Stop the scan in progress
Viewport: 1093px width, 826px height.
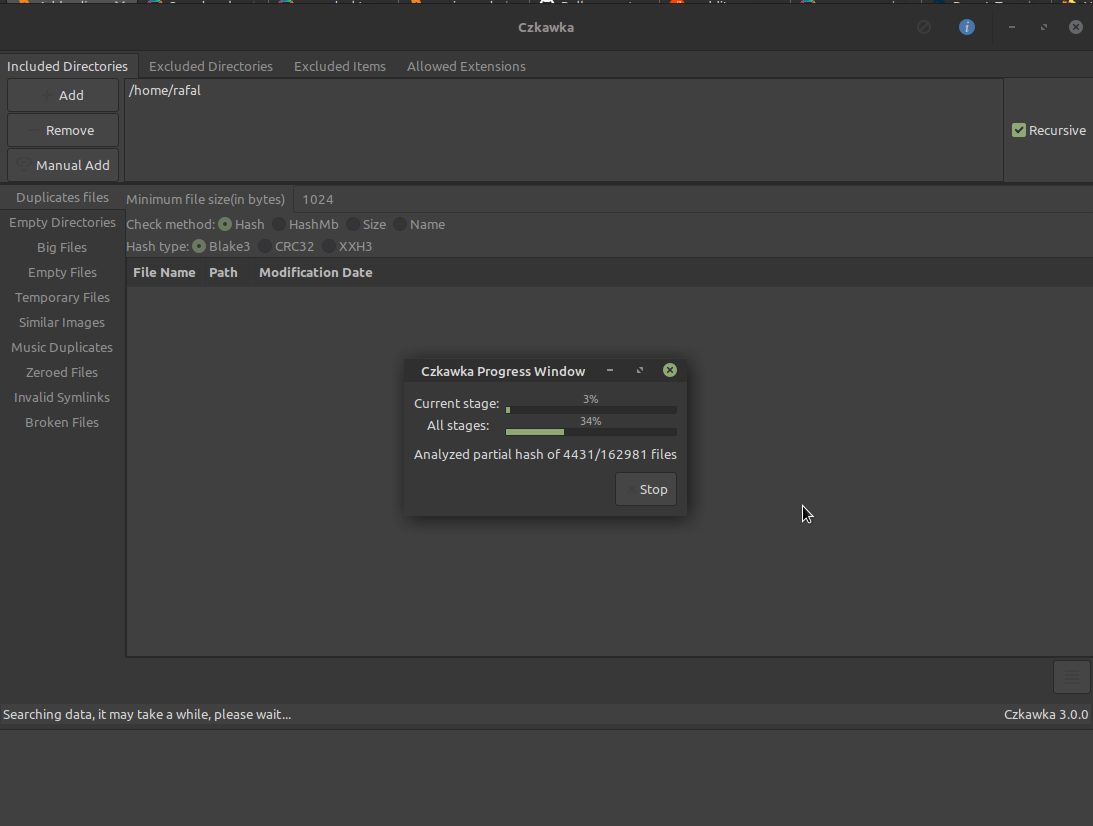coord(645,489)
